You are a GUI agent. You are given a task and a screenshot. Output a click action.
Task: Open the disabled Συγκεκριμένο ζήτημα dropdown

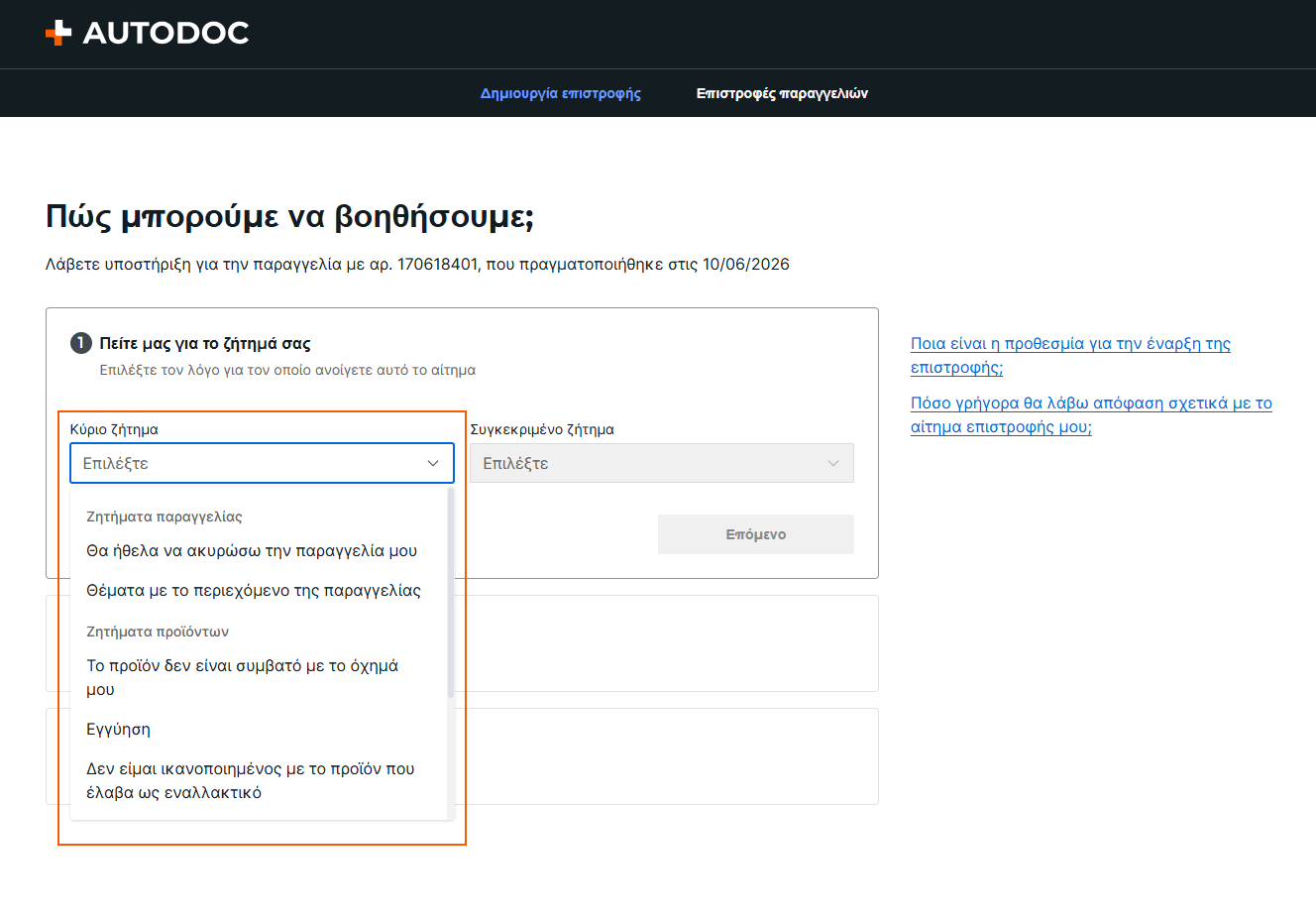tap(661, 463)
